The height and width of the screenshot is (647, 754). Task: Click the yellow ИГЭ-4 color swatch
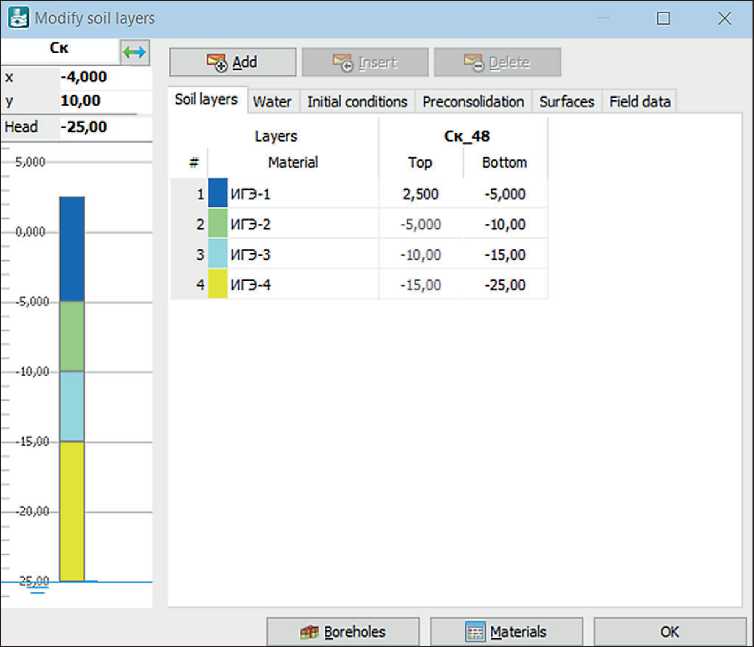(218, 285)
